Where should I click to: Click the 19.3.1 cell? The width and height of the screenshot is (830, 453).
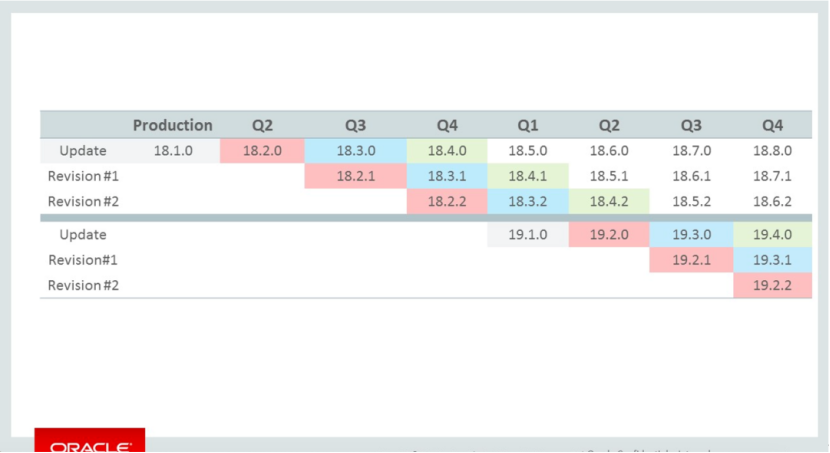click(773, 260)
